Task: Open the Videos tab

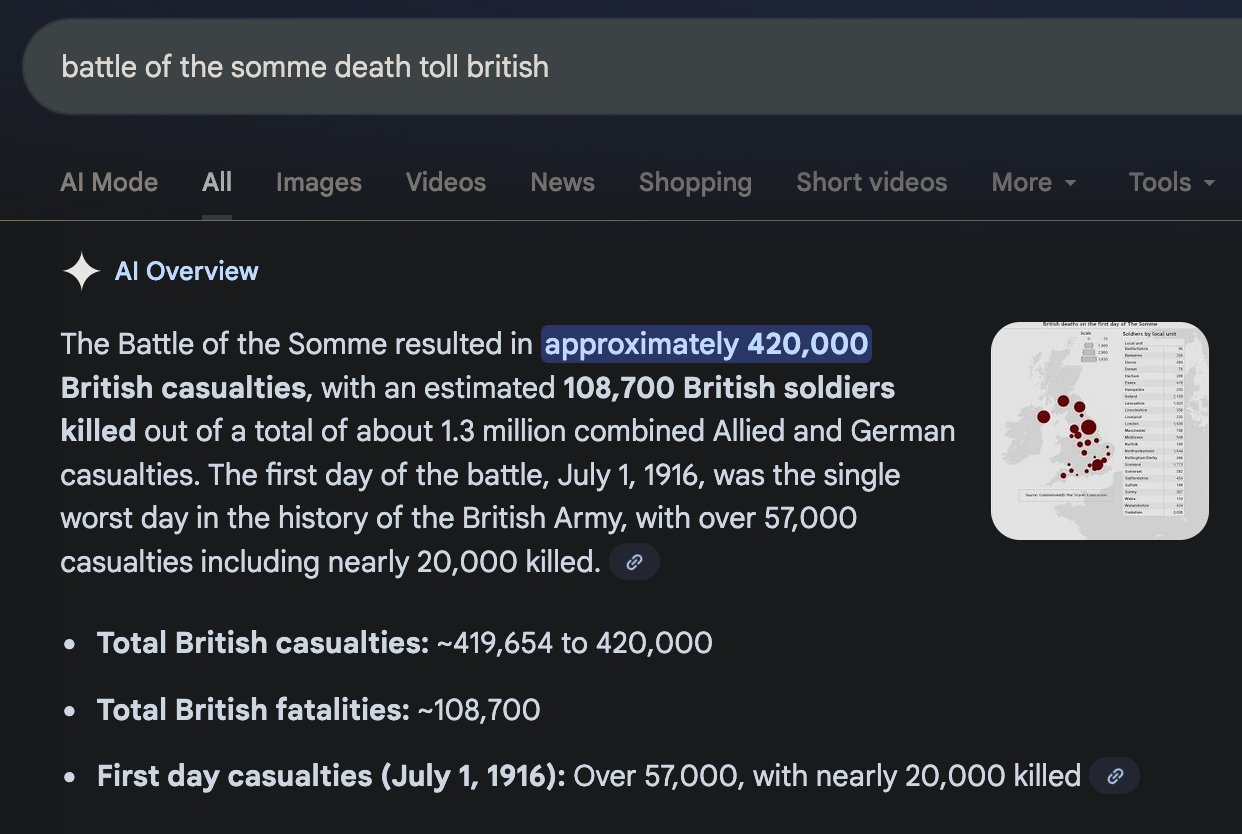Action: (446, 182)
